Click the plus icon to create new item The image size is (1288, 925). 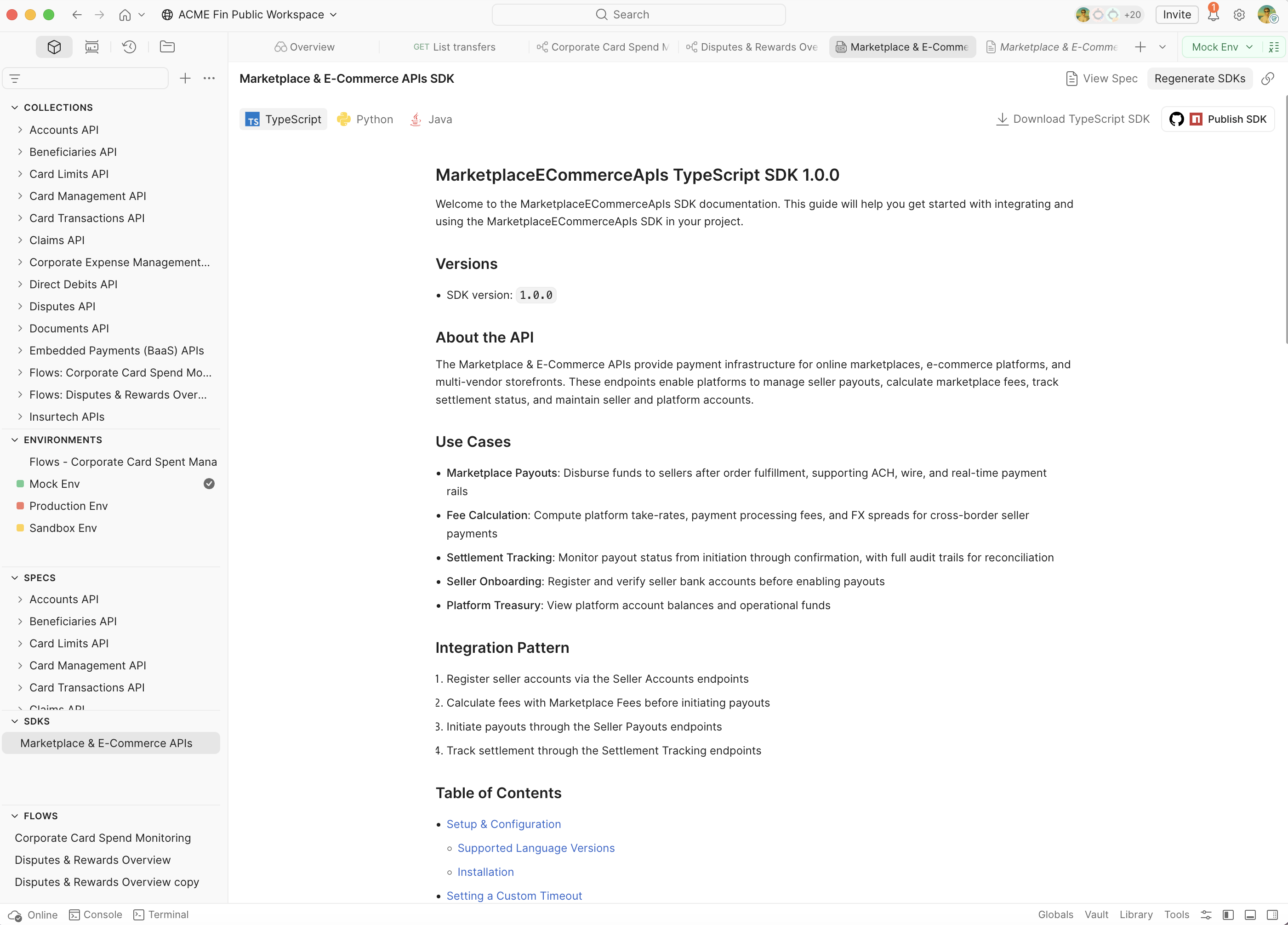tap(185, 78)
